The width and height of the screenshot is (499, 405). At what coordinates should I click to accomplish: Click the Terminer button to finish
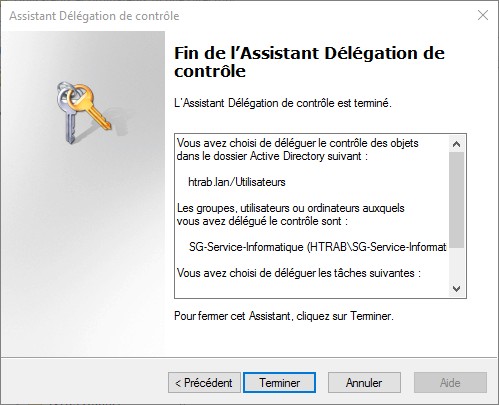(x=279, y=382)
